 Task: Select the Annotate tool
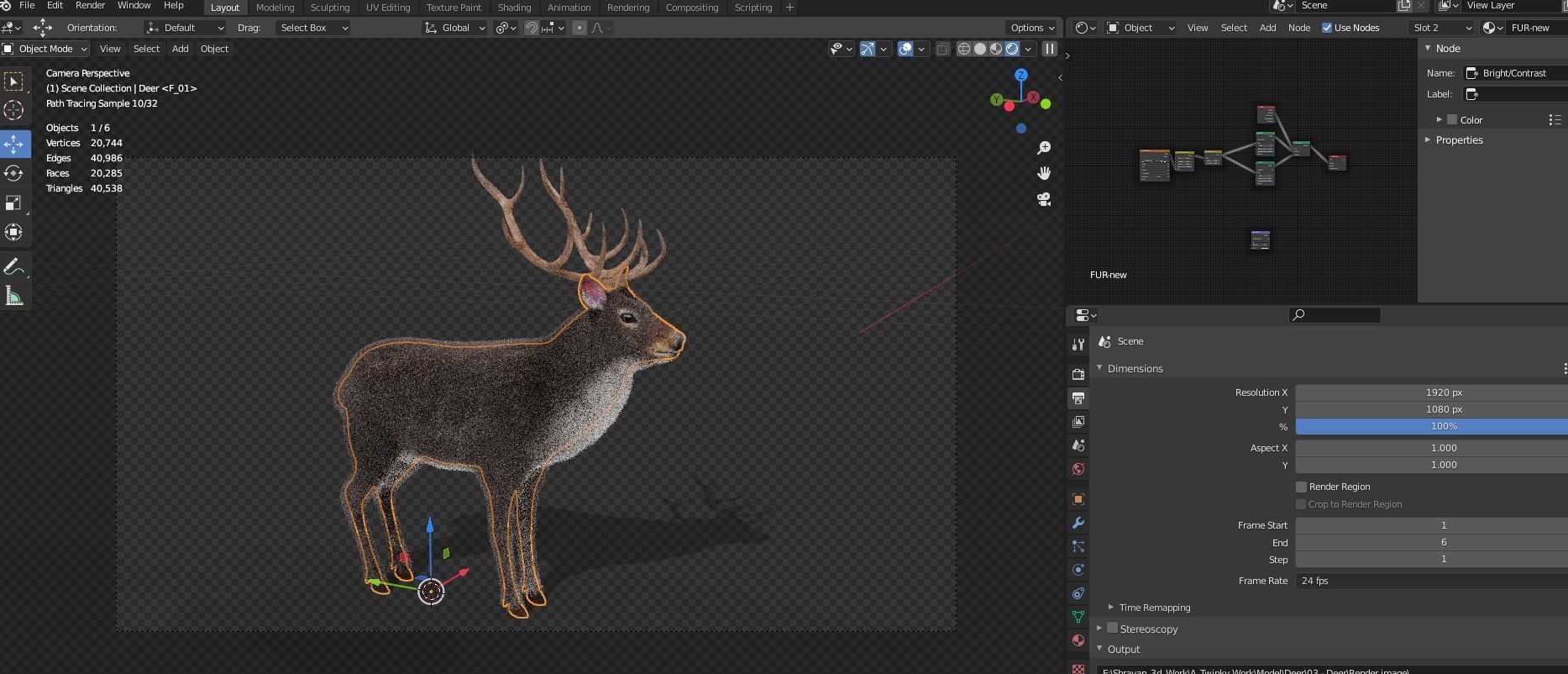(x=13, y=266)
